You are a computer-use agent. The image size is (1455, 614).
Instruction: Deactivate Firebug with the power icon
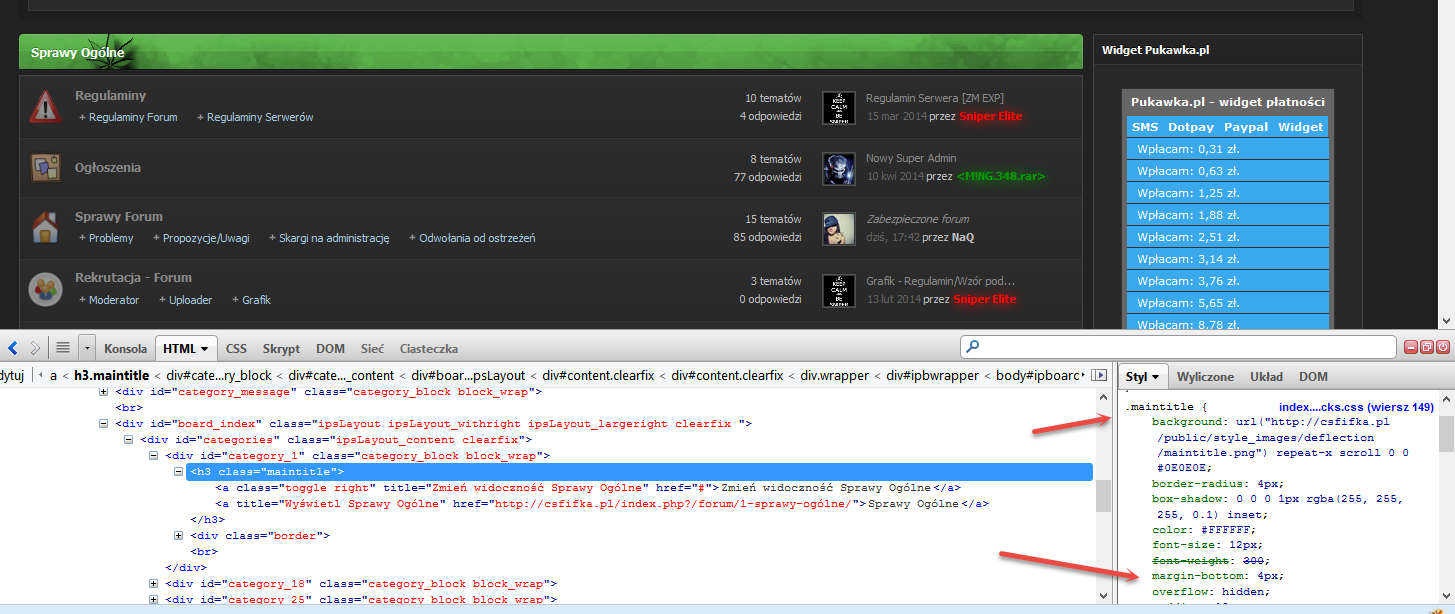tap(1443, 347)
